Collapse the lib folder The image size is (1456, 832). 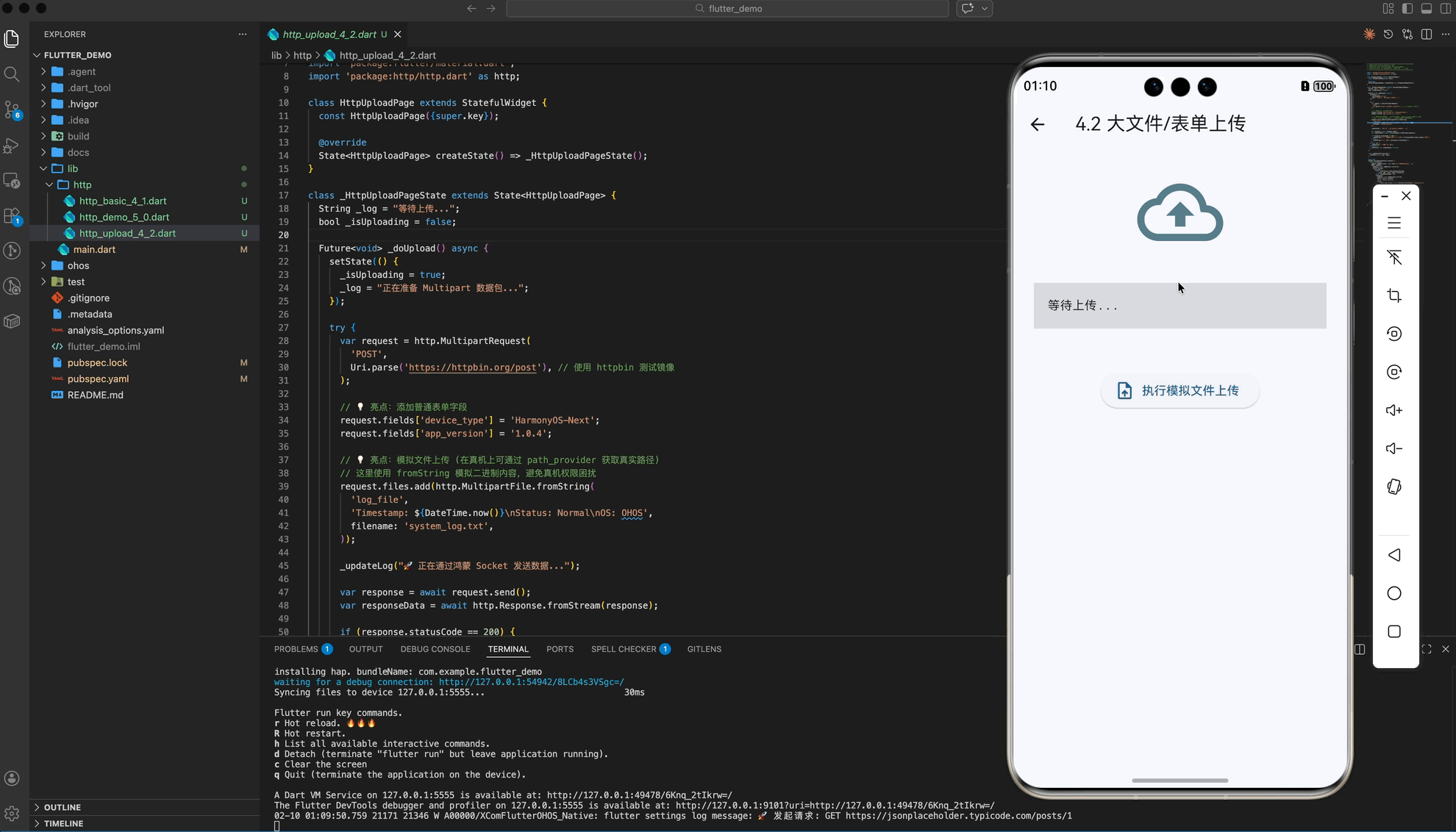click(x=72, y=168)
